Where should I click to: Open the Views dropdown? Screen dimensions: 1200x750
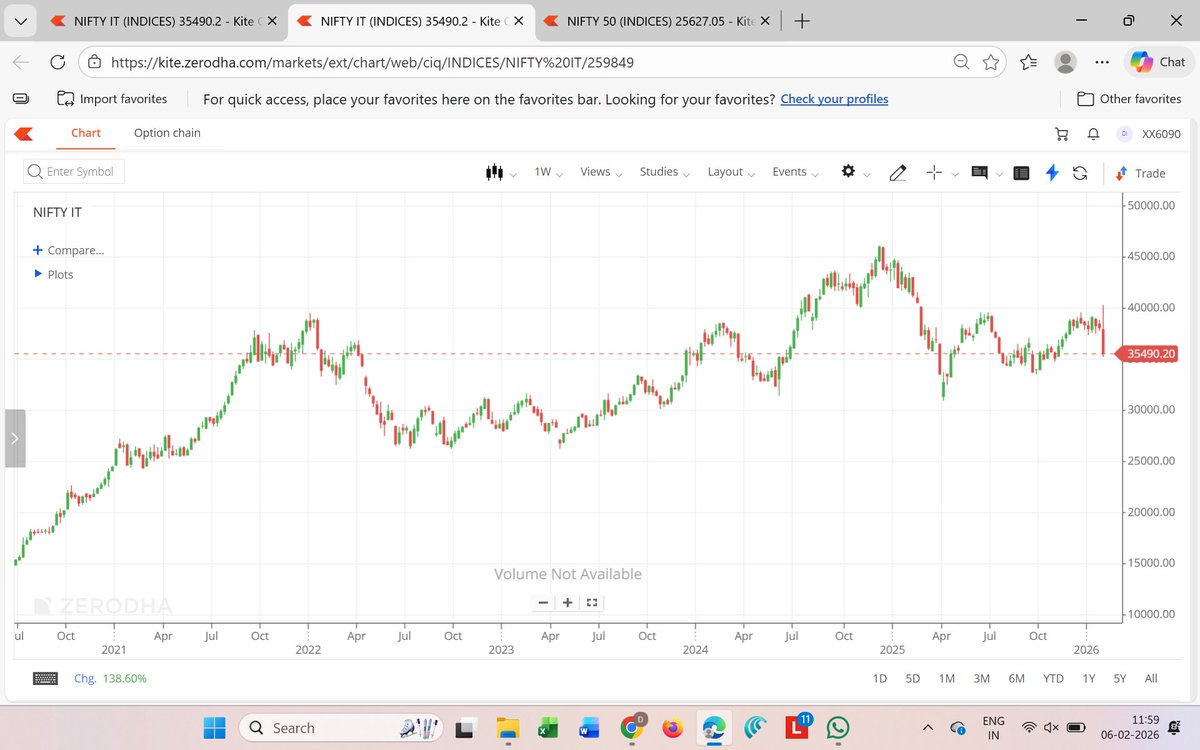(602, 172)
